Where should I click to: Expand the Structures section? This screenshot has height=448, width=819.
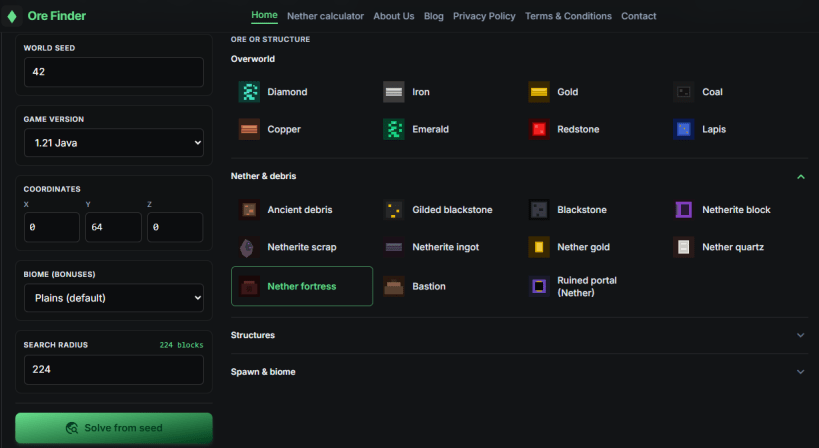click(x=801, y=335)
